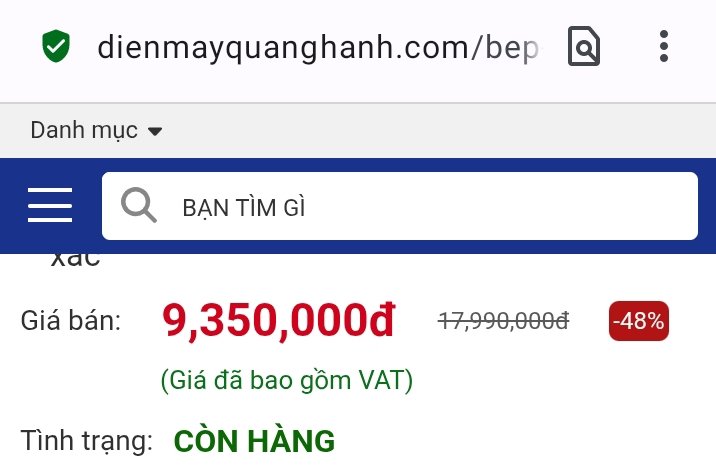Screen dimensions: 716x470
Task: Click the caret arrow beside Danh mục
Action: [x=155, y=132]
